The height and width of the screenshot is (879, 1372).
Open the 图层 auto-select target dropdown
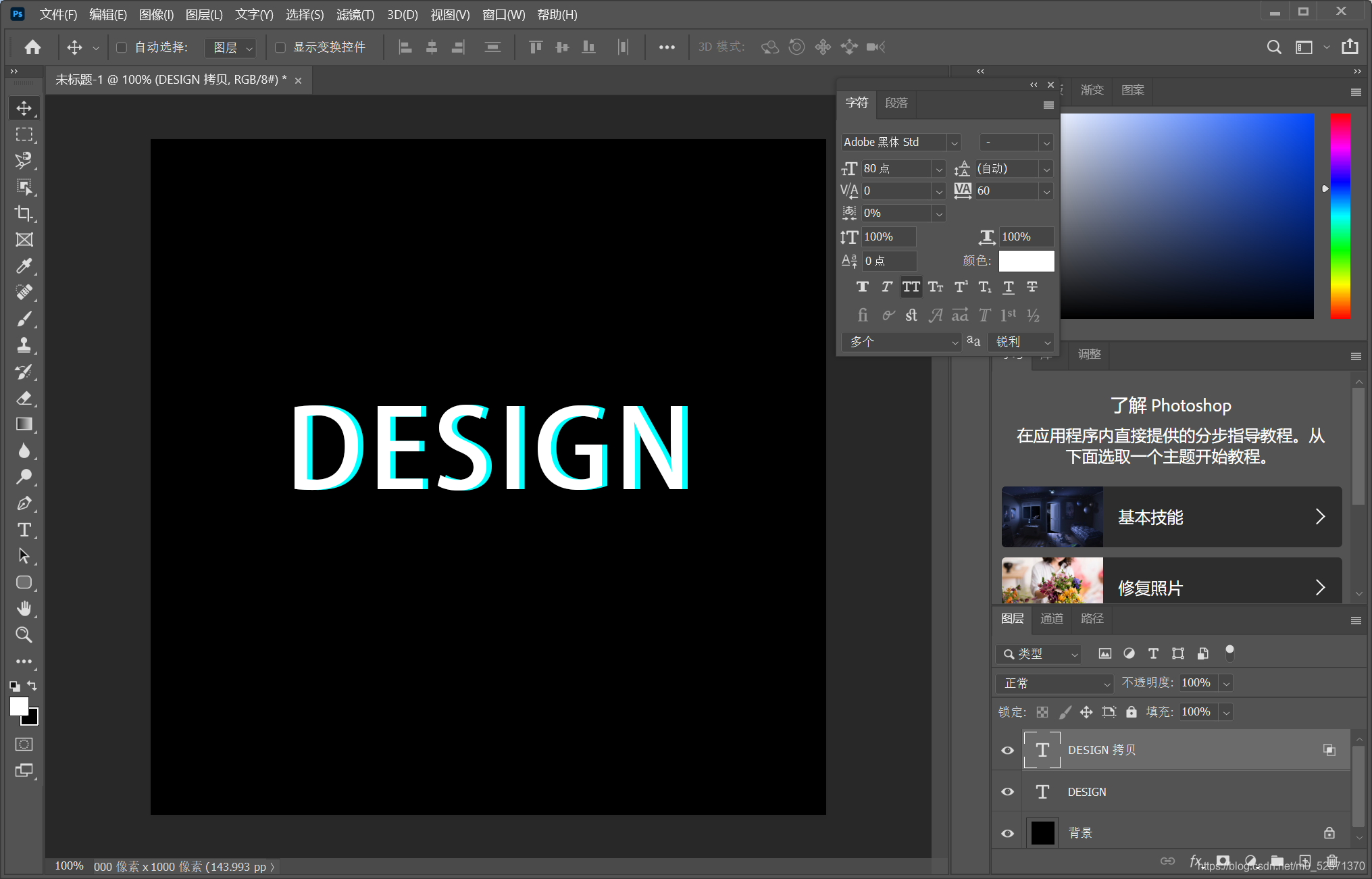point(230,47)
